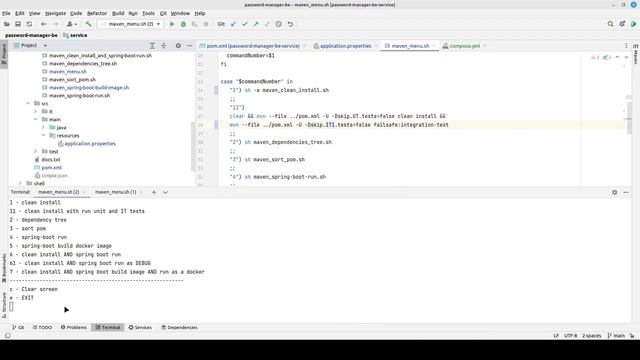
Task: Open Project panel options gear
Action: [178, 46]
